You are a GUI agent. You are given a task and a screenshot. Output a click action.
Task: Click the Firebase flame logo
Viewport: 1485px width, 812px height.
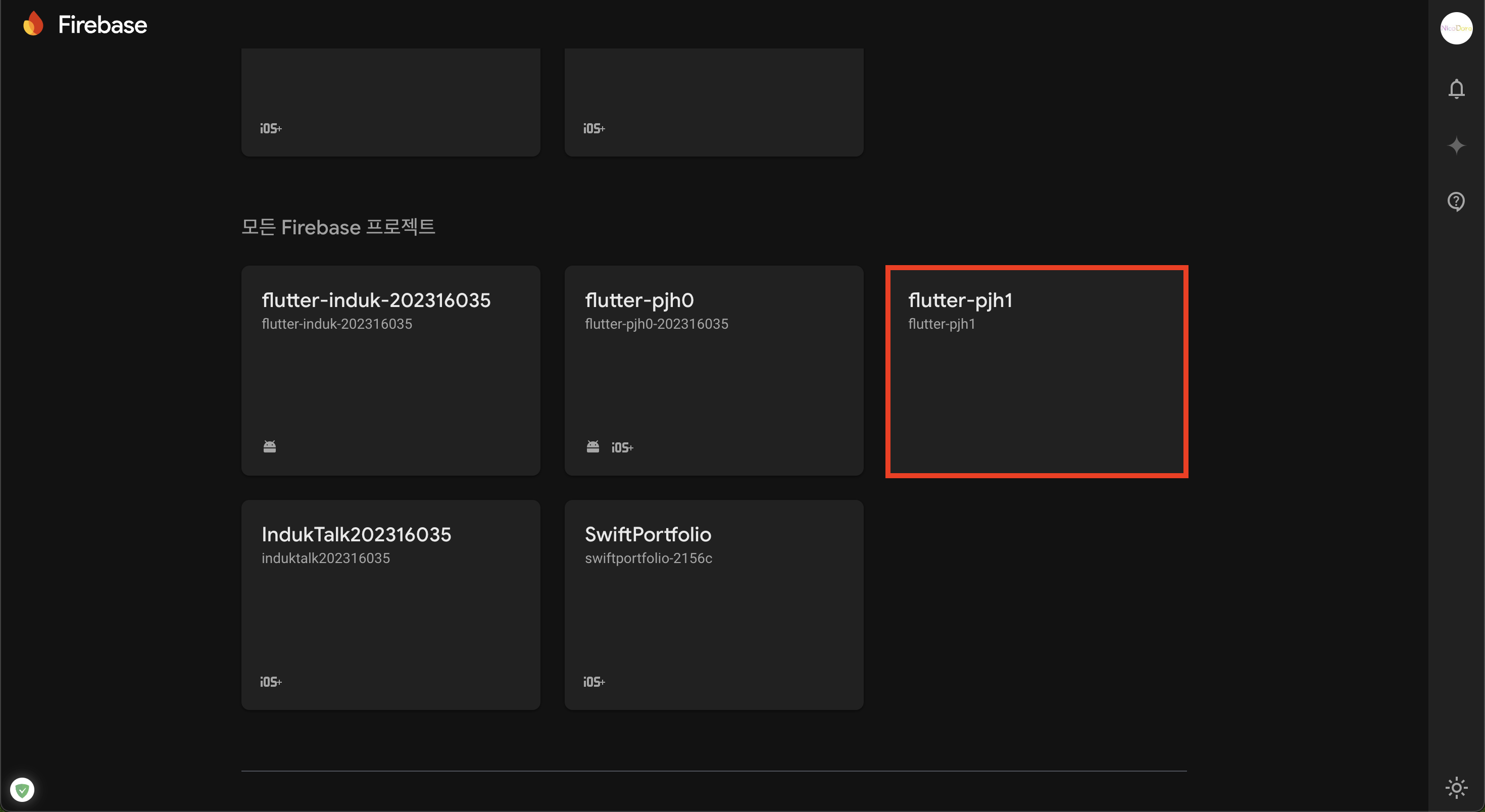pos(33,24)
